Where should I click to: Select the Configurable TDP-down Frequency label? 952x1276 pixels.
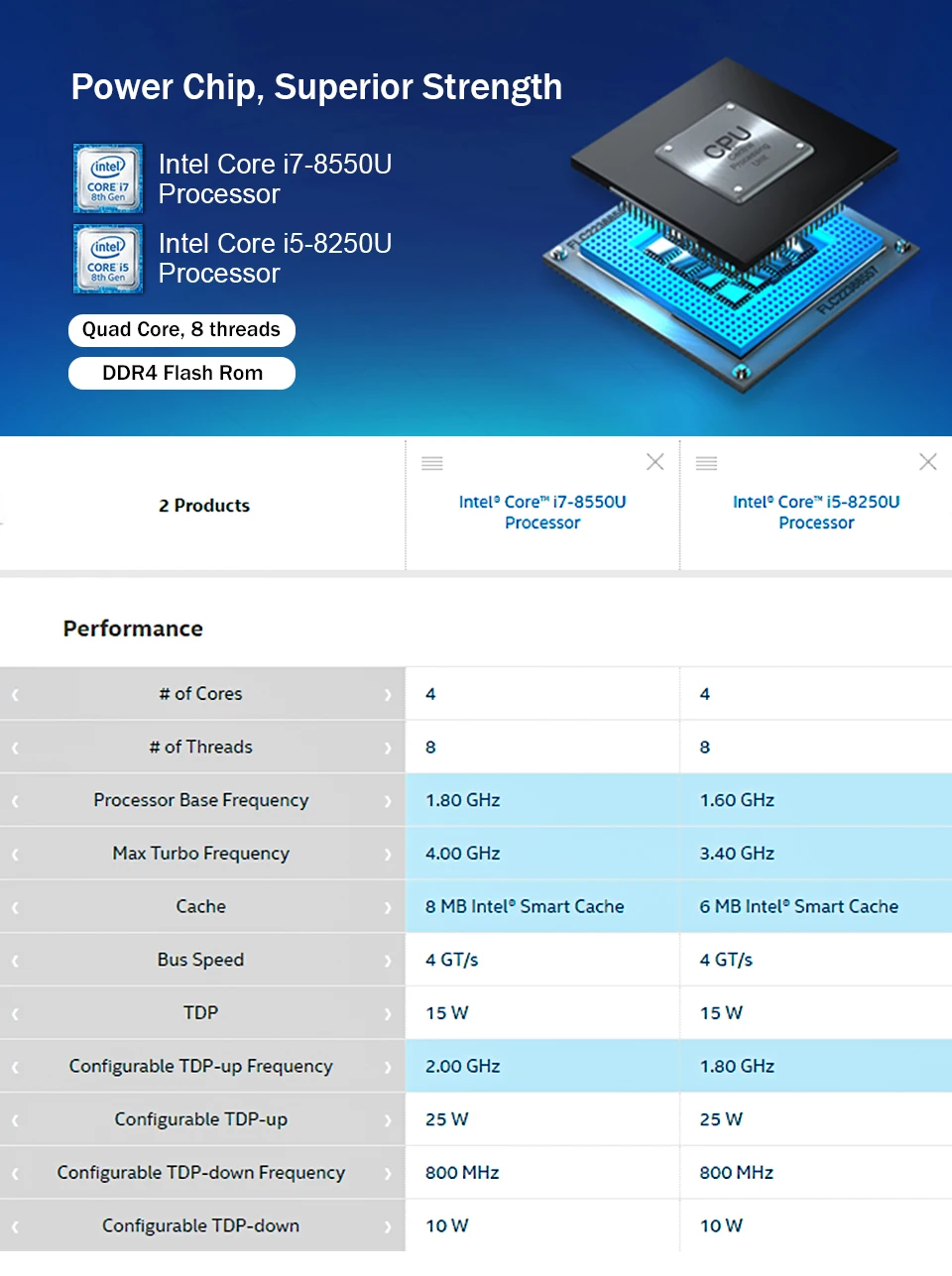[x=201, y=1173]
